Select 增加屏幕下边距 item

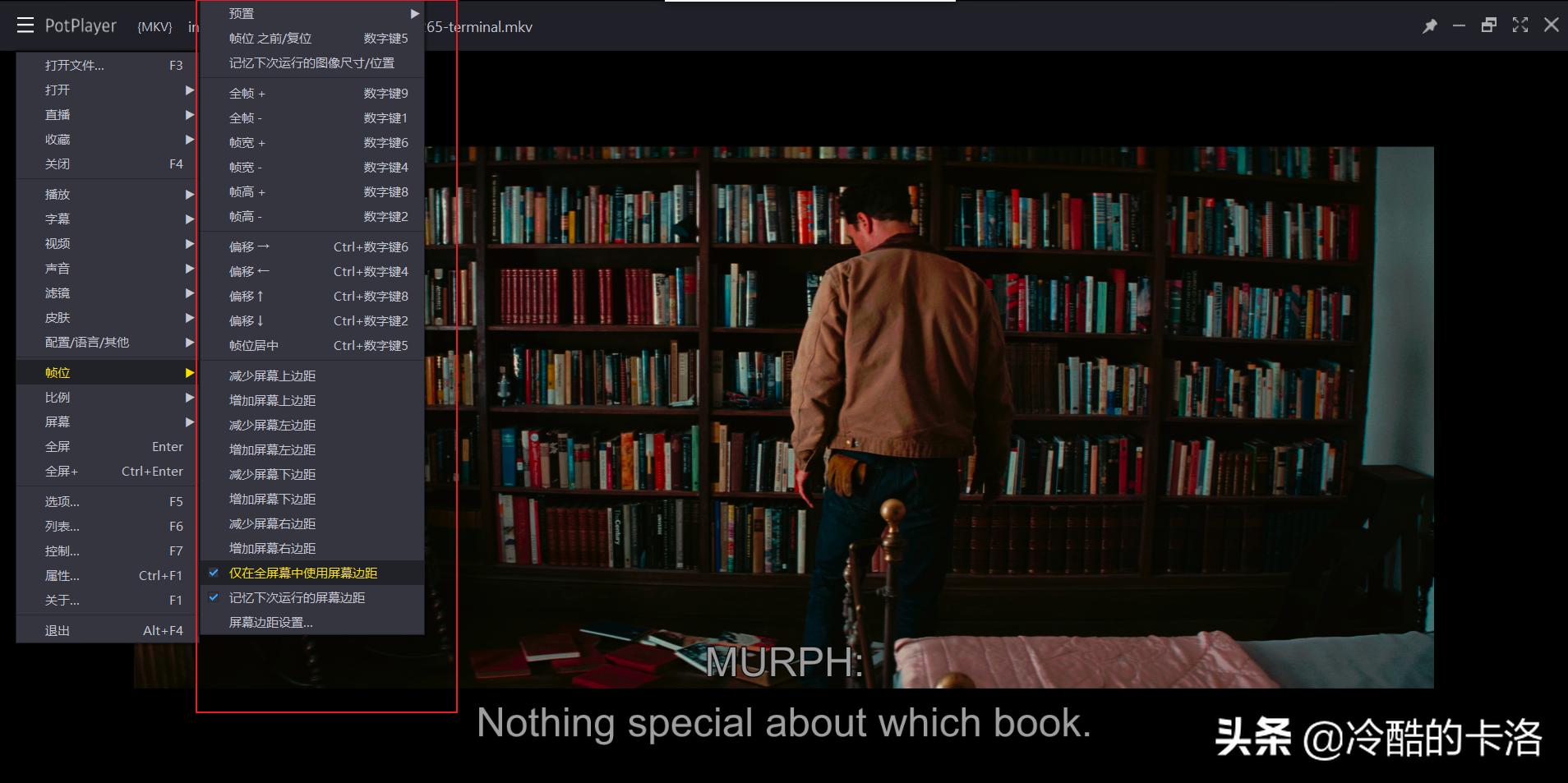pyautogui.click(x=312, y=499)
